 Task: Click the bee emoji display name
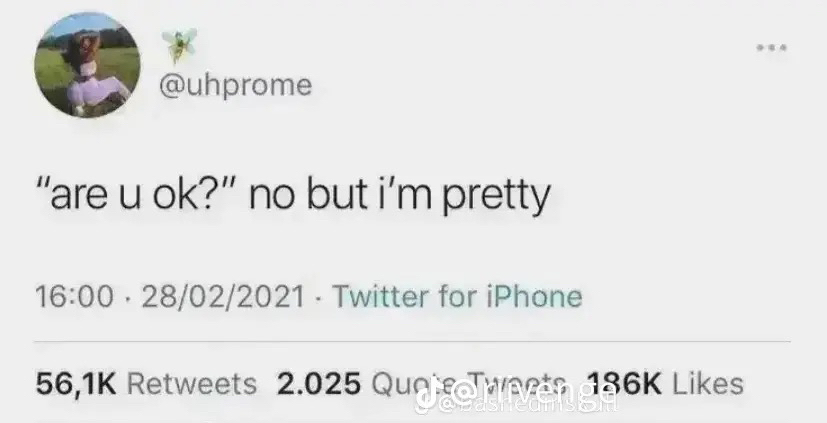click(179, 44)
